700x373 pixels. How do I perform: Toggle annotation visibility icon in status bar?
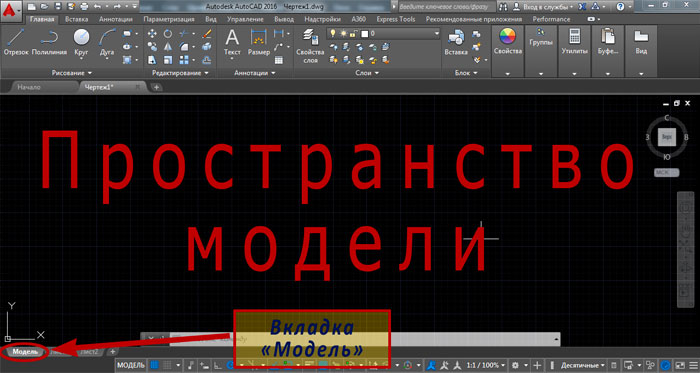pyautogui.click(x=431, y=365)
